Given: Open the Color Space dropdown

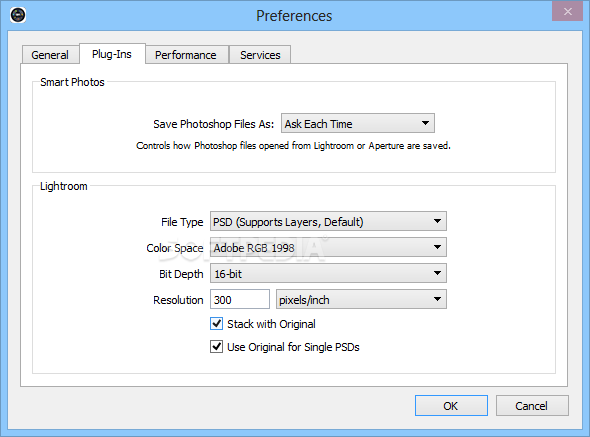Looking at the screenshot, I should pos(328,247).
